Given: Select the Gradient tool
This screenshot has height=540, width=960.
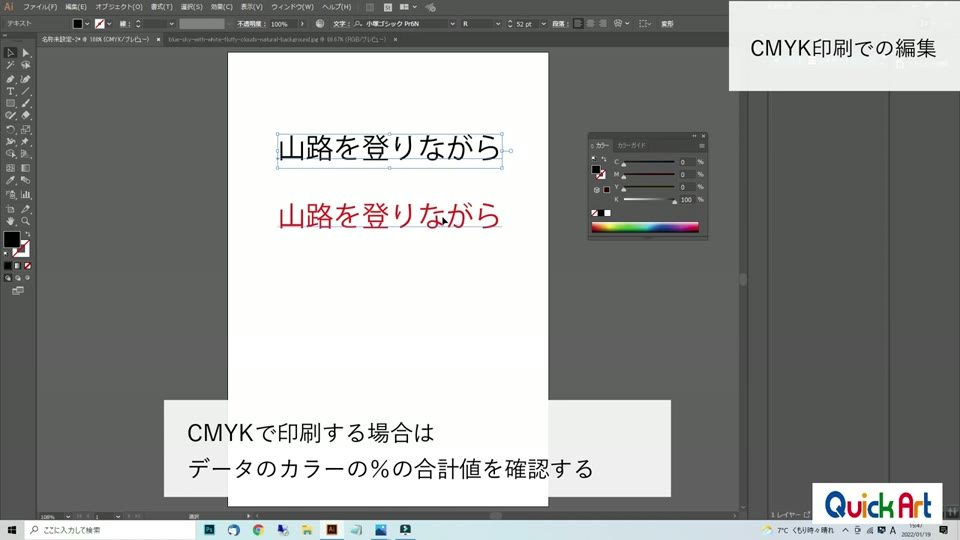Looking at the screenshot, I should click(26, 168).
